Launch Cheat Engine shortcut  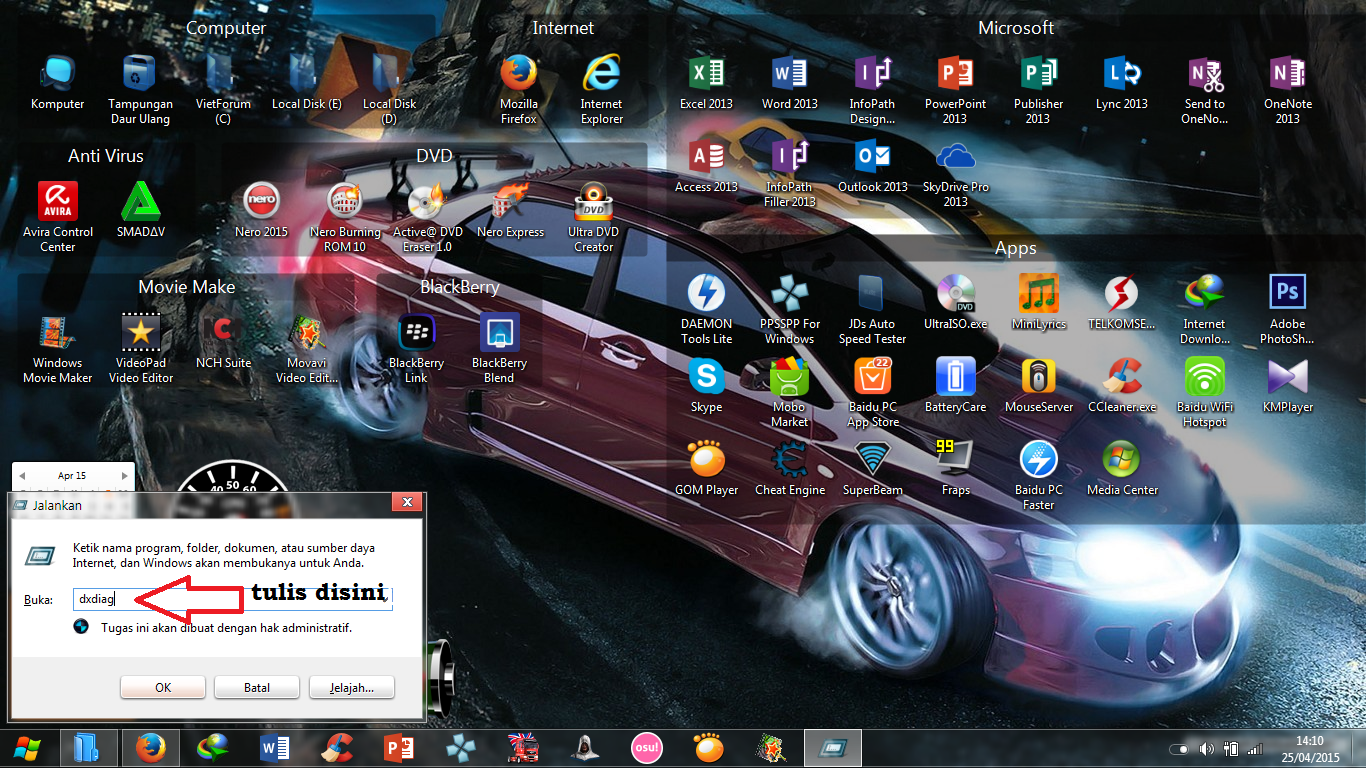790,468
